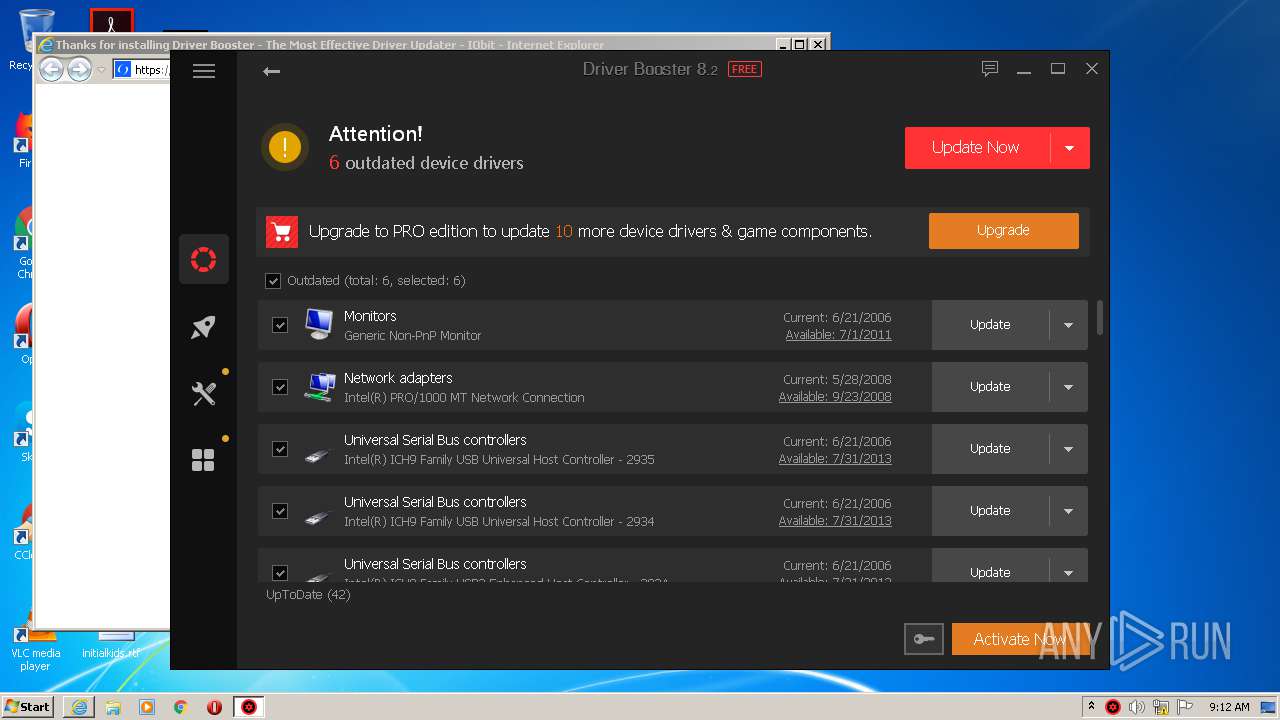The image size is (1280, 720).
Task: Update USB Host Controller 2935 driver
Action: click(990, 449)
